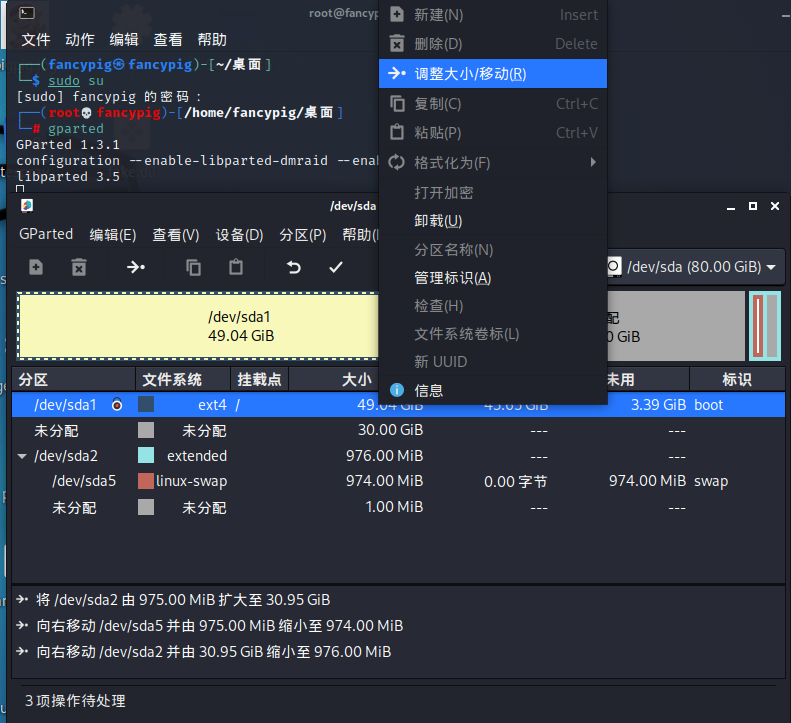Click the extended cyan swatch in sda2 row

click(146, 456)
